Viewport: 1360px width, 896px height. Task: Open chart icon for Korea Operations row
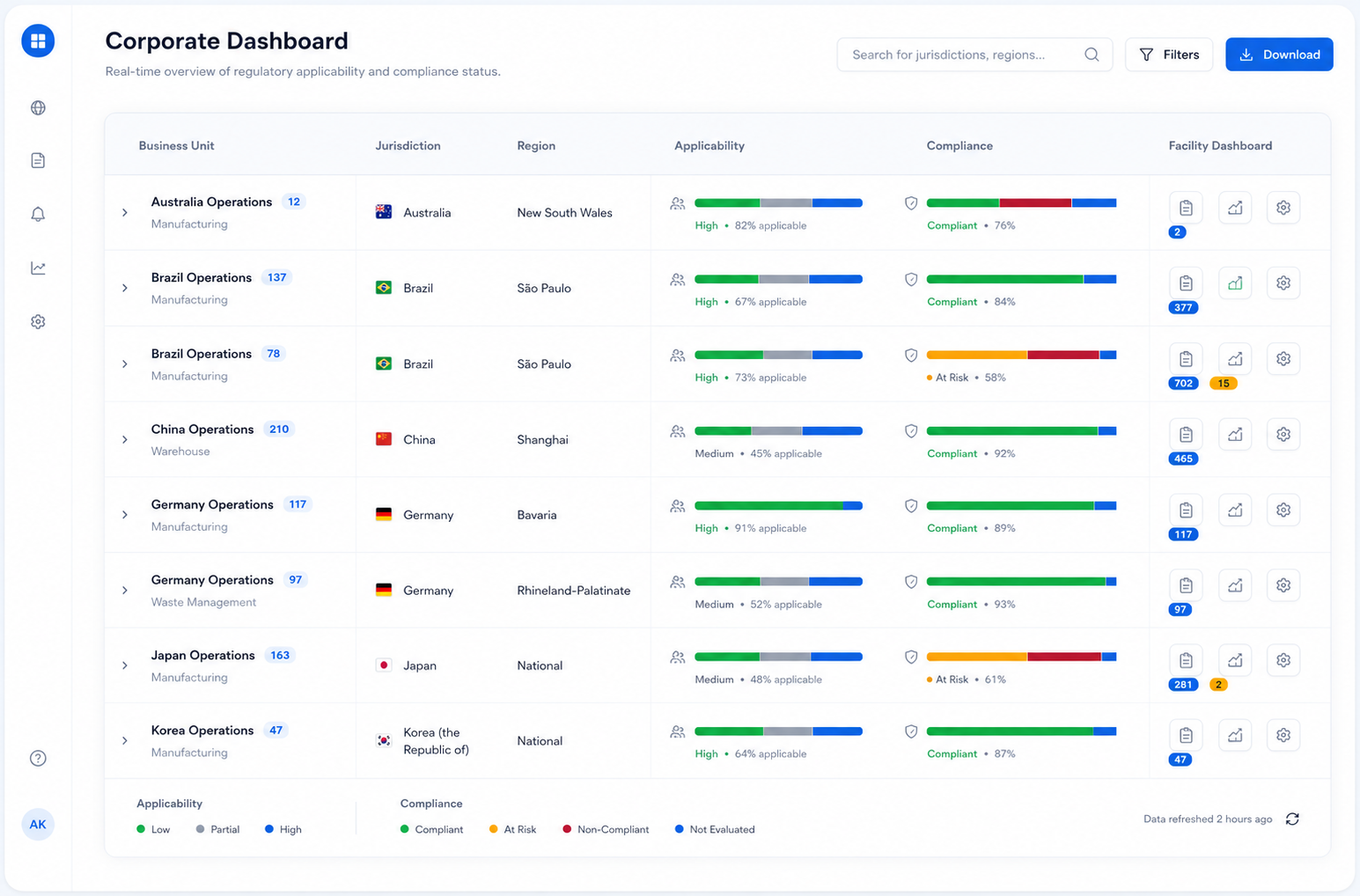click(x=1235, y=735)
